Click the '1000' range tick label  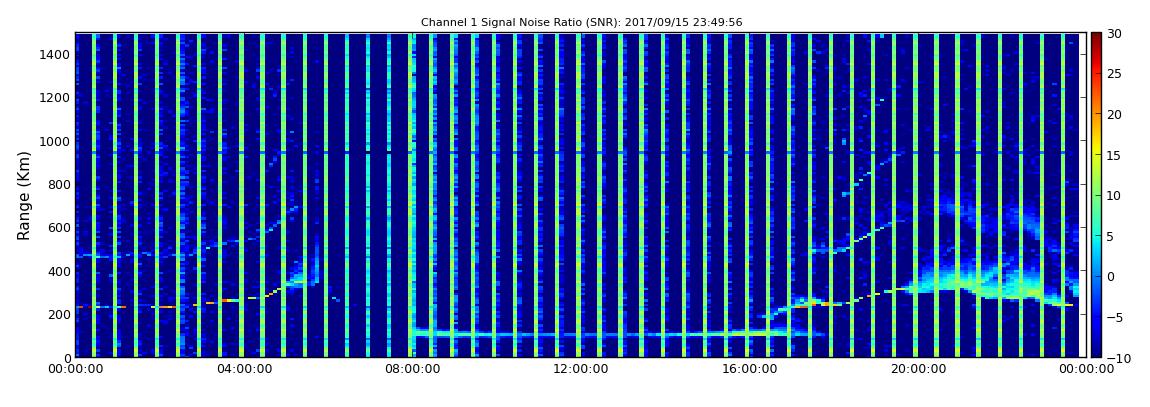56,141
